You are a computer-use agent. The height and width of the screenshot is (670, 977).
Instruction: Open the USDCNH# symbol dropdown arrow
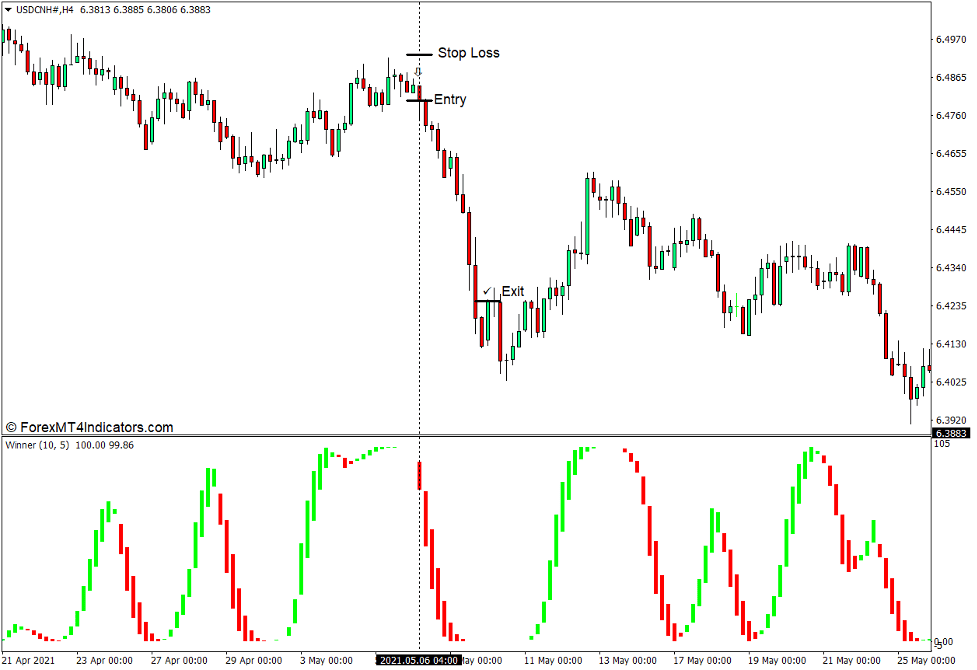coord(8,8)
